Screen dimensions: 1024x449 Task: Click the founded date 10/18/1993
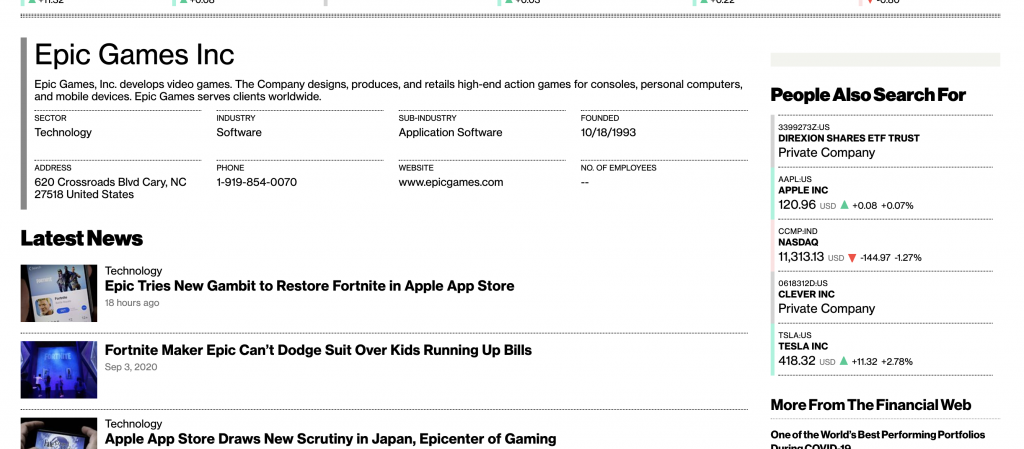coord(608,132)
